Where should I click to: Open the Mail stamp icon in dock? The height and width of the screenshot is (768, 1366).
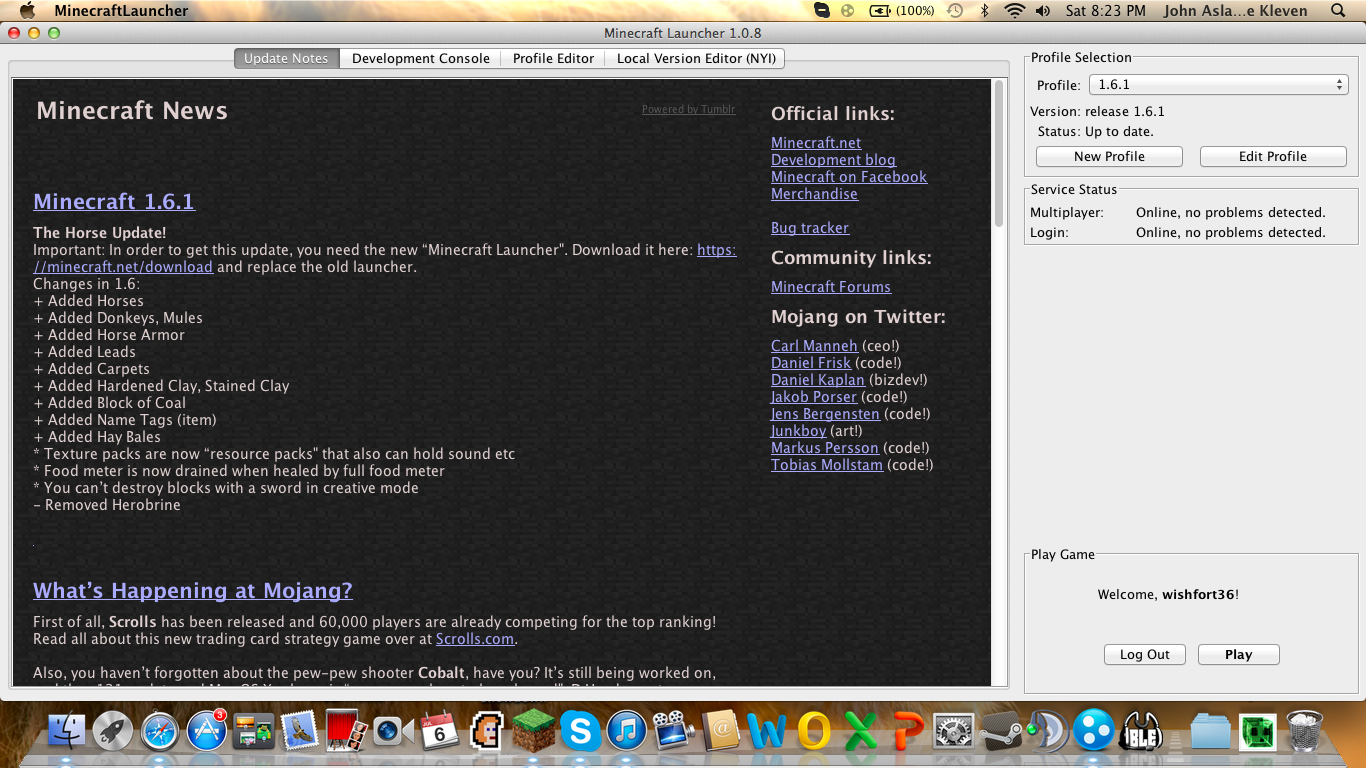click(x=300, y=730)
